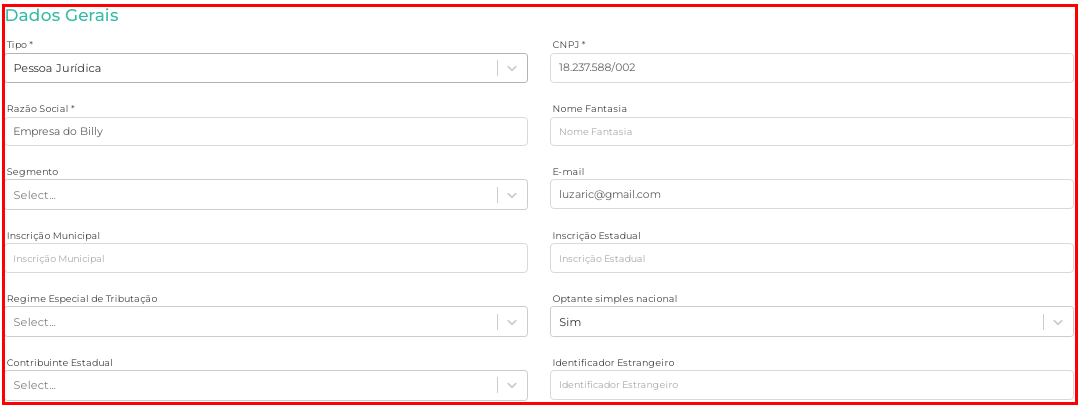
Task: Click the chevron arrow in Tipo dropdown
Action: point(512,68)
